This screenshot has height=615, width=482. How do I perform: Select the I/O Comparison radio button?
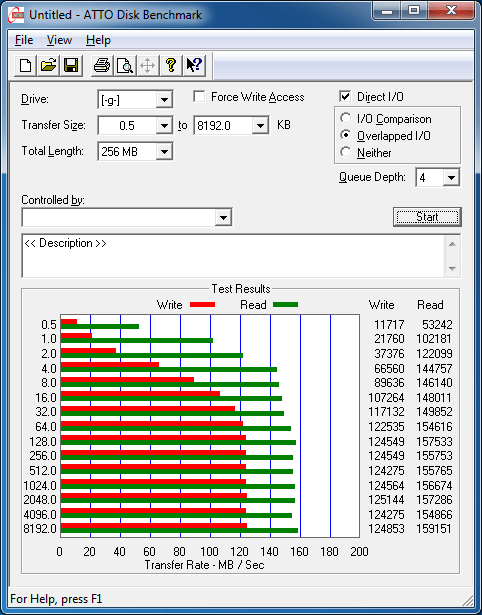[x=346, y=118]
